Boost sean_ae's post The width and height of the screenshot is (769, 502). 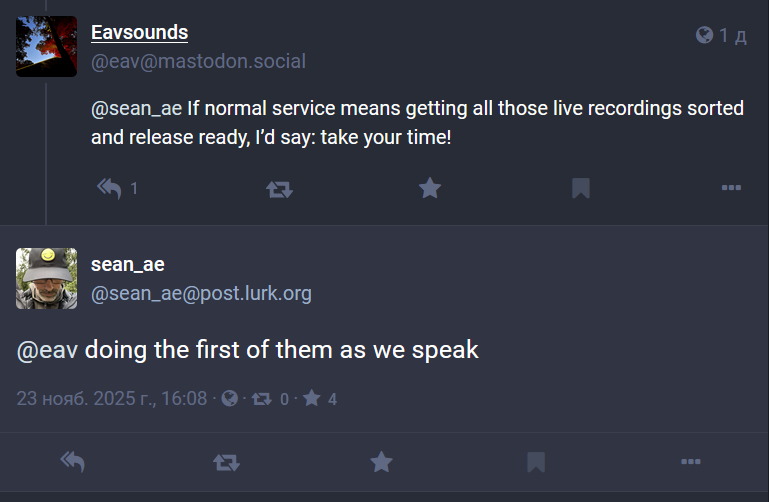tap(226, 461)
